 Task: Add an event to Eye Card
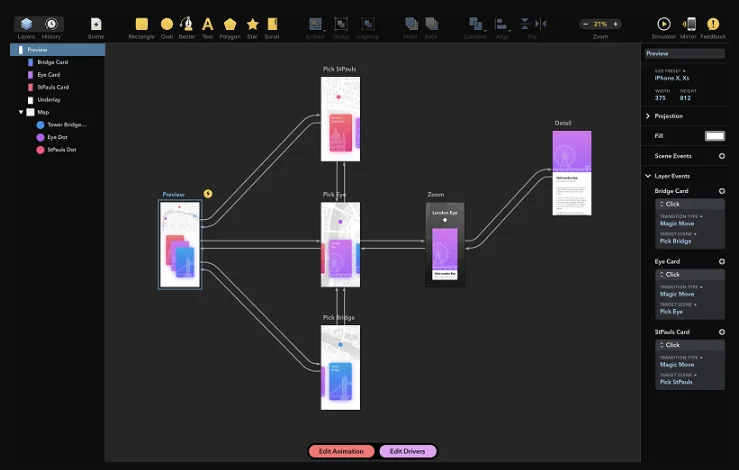pos(722,262)
